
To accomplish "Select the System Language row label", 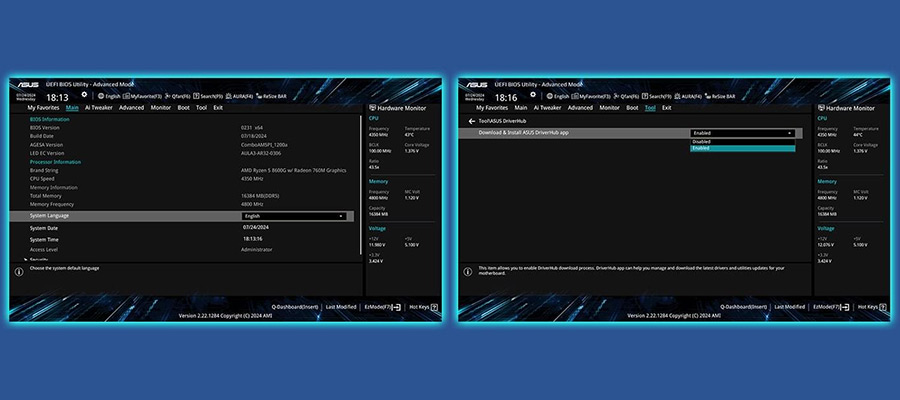I will 49,216.
